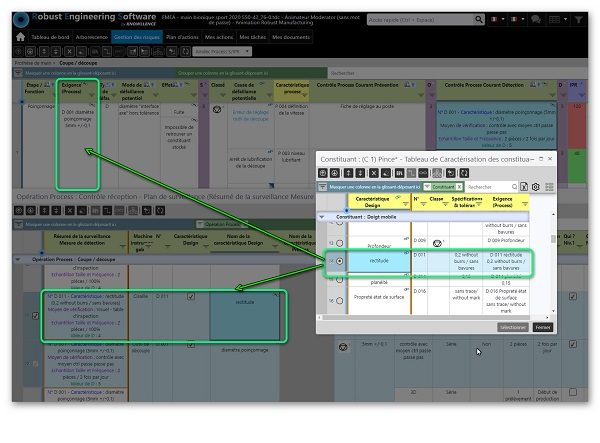Viewport: 600px width, 443px height.
Task: Click the Excel export icon in dialog
Action: coord(523,187)
